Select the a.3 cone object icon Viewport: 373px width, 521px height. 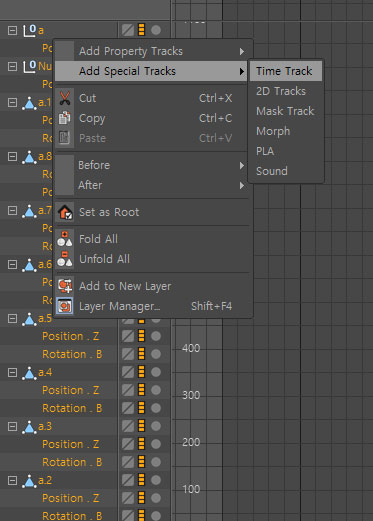pos(29,427)
